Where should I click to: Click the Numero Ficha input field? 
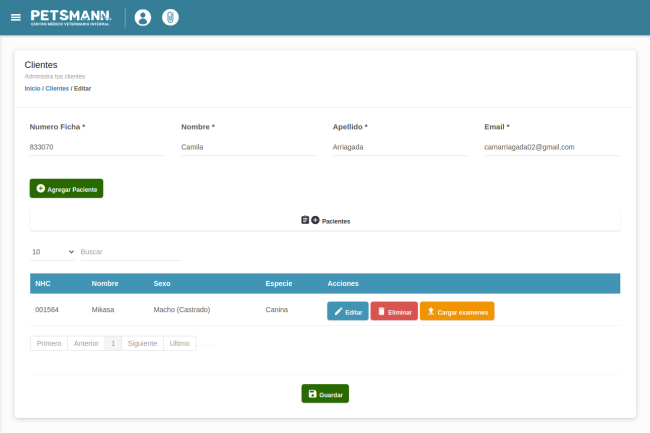(x=97, y=147)
